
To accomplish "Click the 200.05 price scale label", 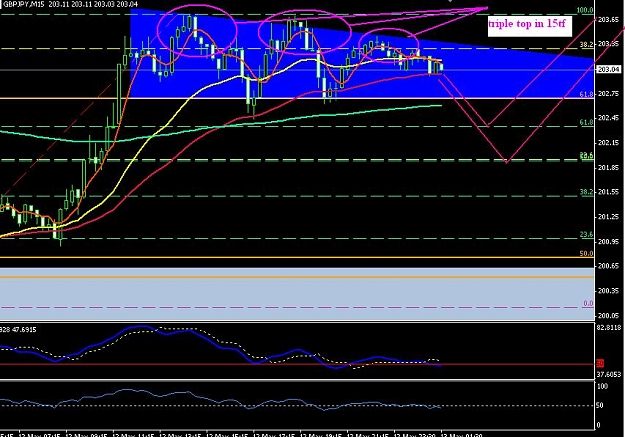I will (609, 316).
